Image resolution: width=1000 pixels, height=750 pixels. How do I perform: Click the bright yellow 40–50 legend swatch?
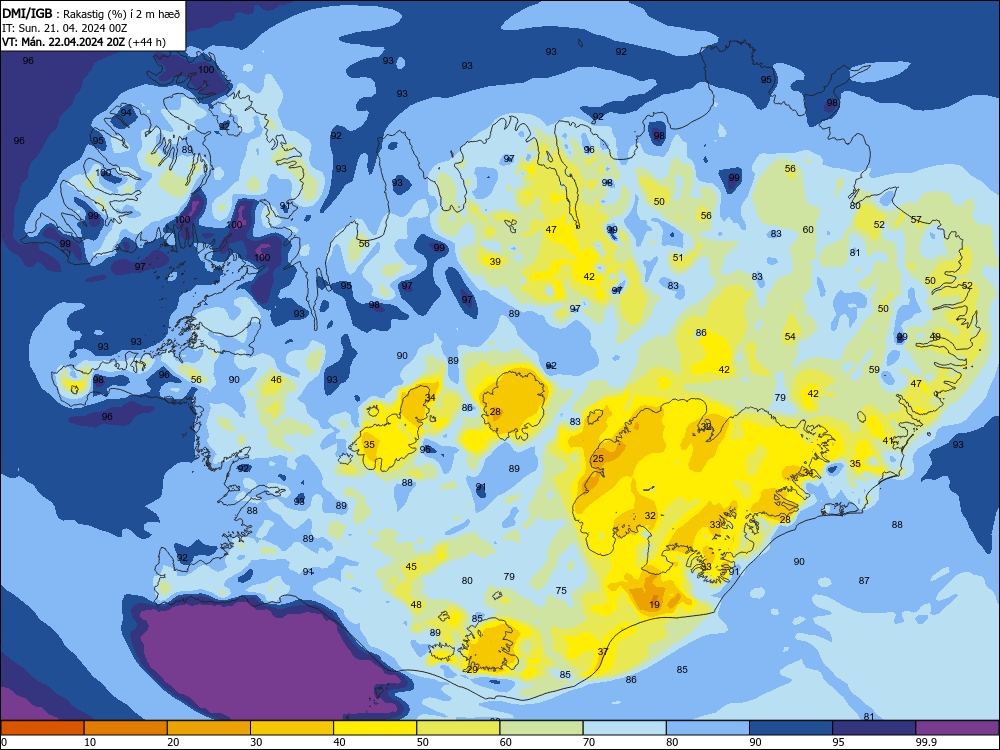(x=375, y=728)
